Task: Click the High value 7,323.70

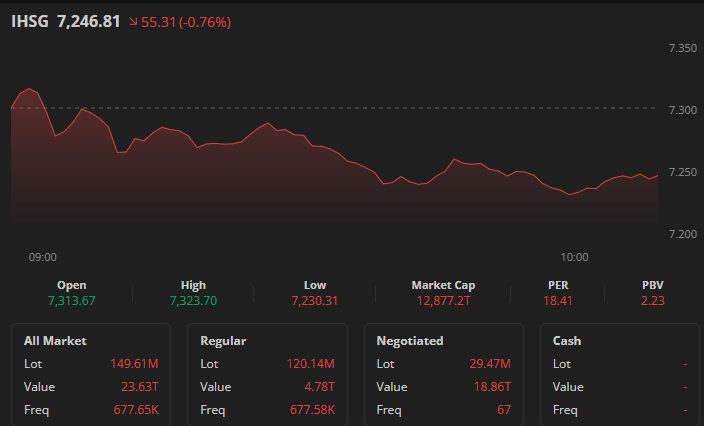Action: pyautogui.click(x=193, y=300)
